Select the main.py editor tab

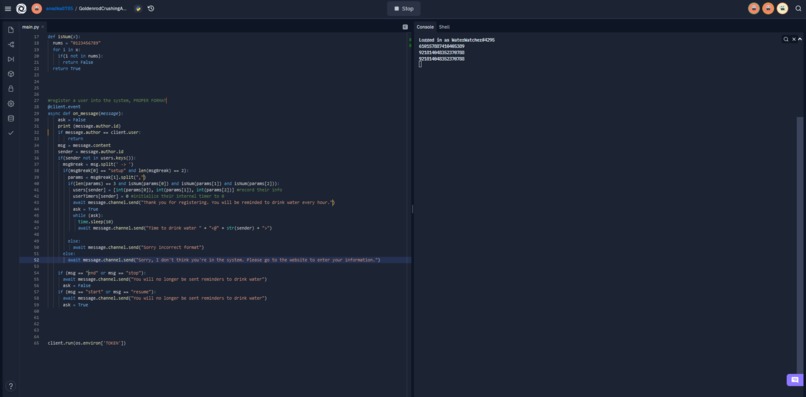tap(30, 27)
